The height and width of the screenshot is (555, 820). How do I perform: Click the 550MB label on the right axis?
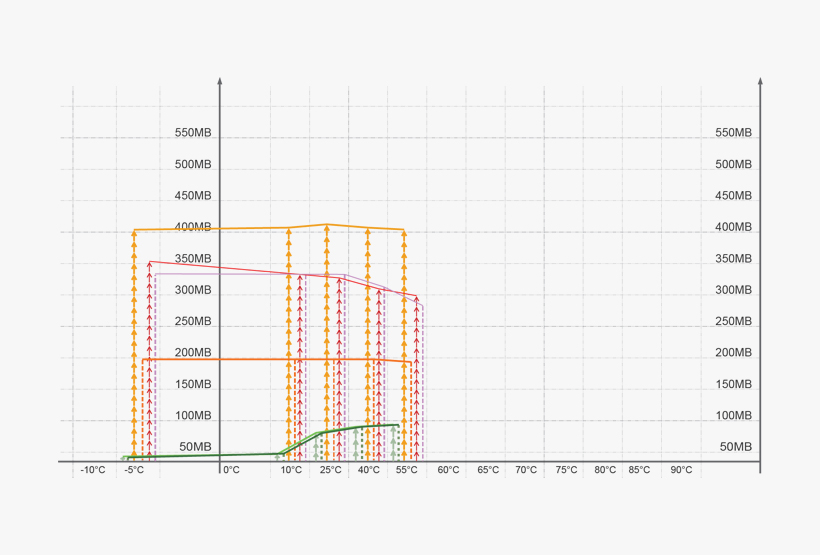[x=734, y=133]
